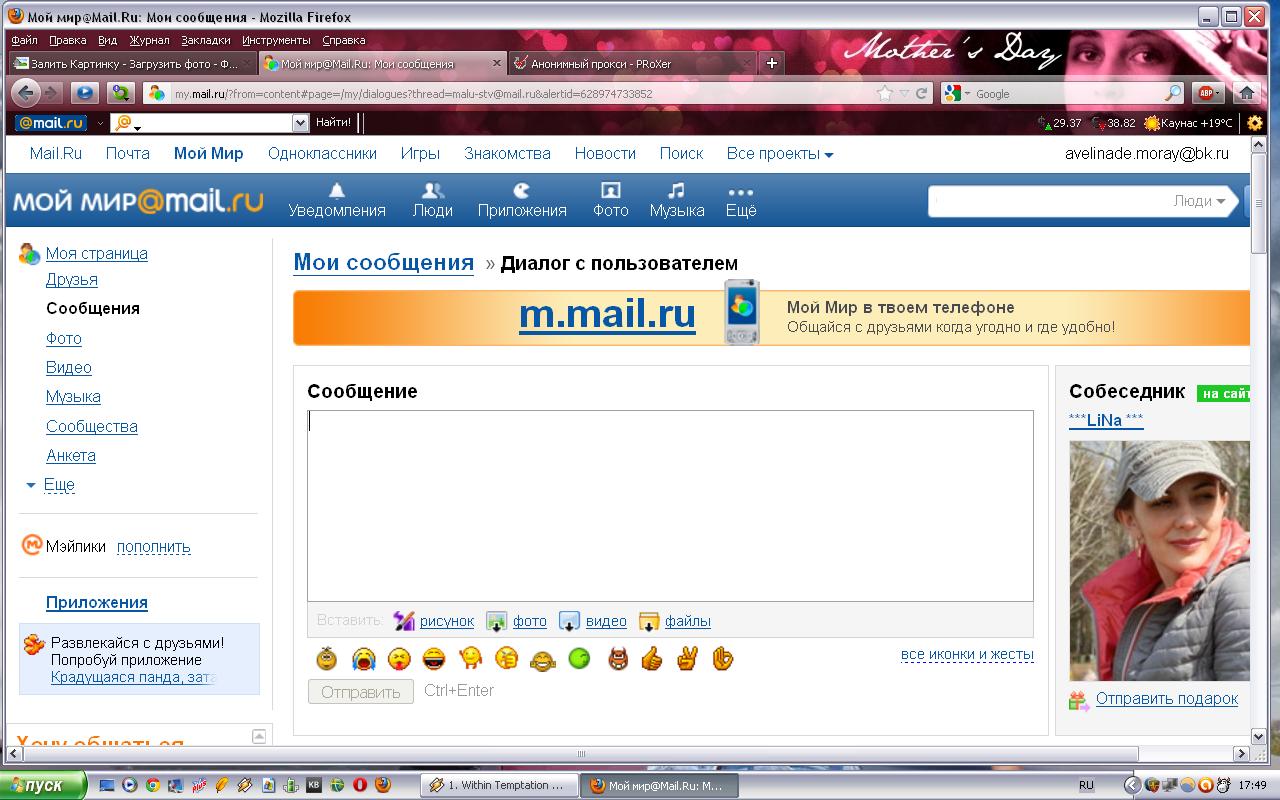1280x800 pixels.
Task: Switch to the Анонимный прокси tab
Action: coord(632,63)
